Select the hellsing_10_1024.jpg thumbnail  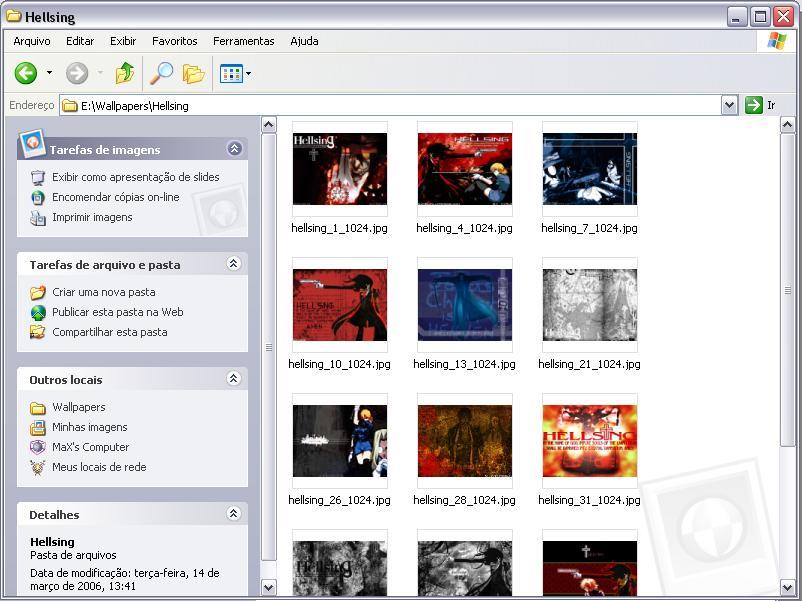pos(340,305)
